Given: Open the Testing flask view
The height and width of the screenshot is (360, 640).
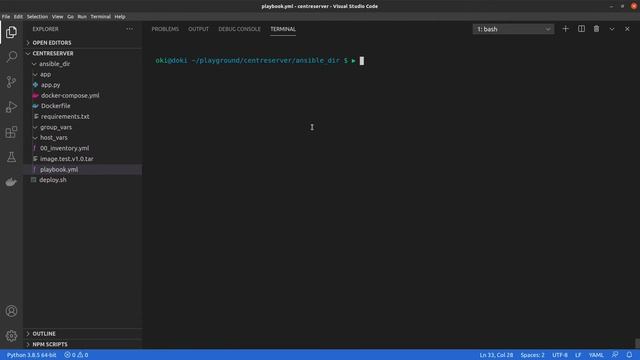Looking at the screenshot, I should coord(11,157).
